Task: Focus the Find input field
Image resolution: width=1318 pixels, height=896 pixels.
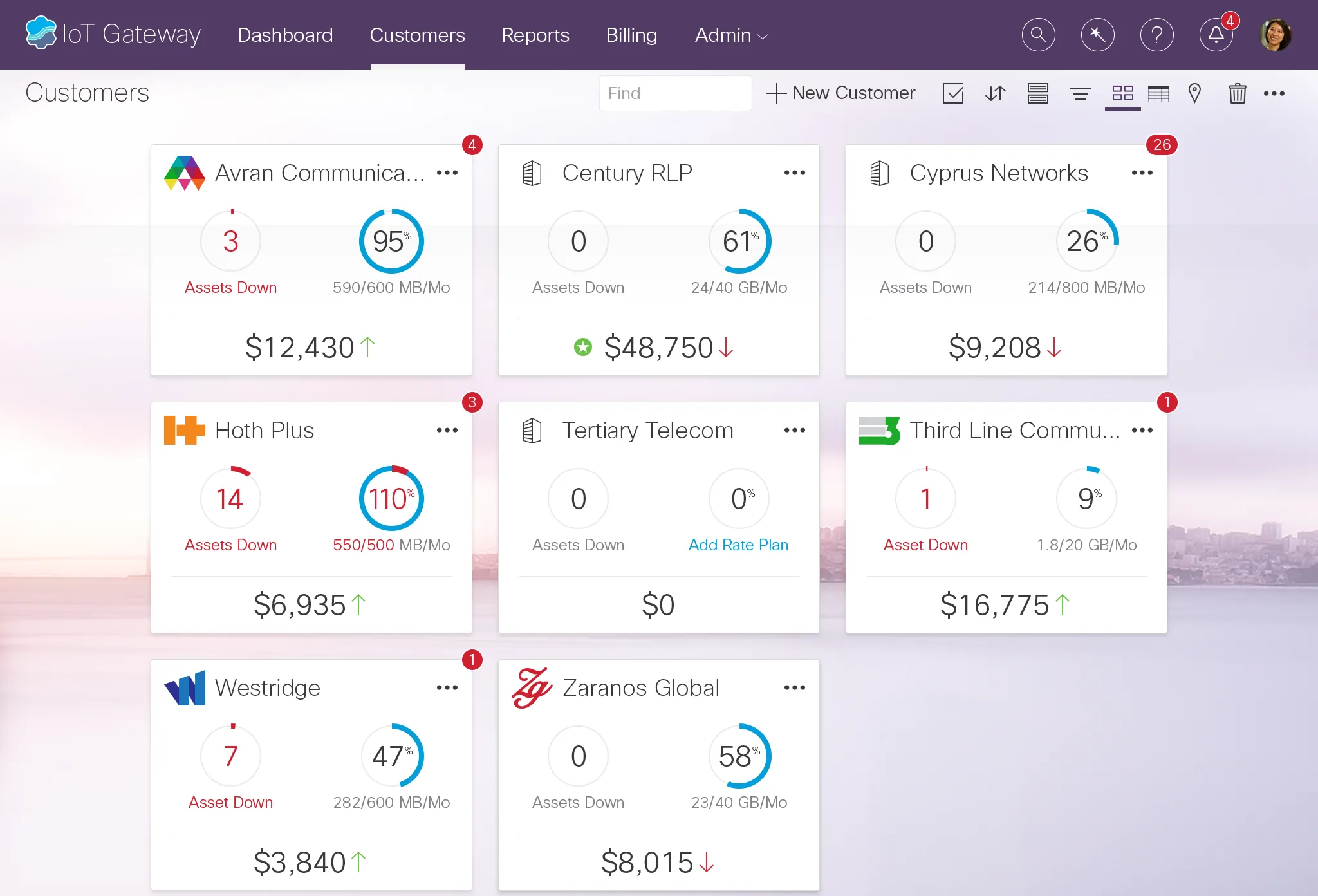Action: point(676,93)
